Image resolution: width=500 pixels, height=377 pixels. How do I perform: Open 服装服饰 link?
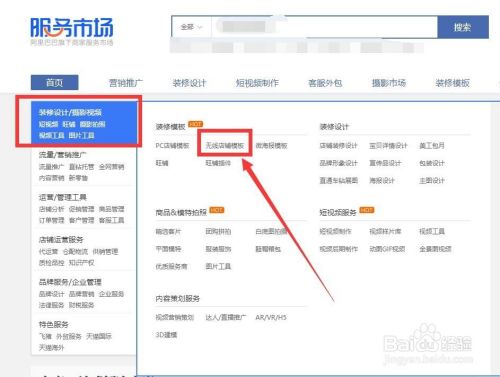click(x=218, y=249)
